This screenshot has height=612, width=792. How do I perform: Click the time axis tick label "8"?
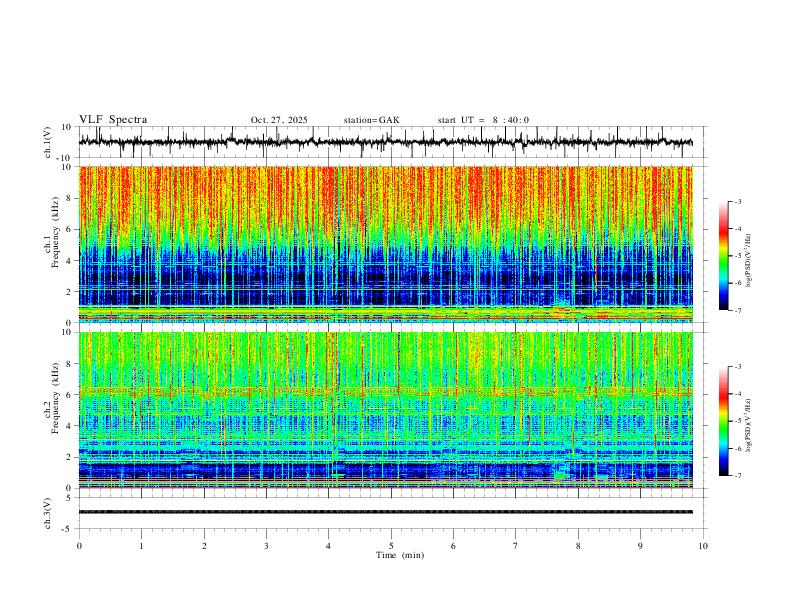578,546
